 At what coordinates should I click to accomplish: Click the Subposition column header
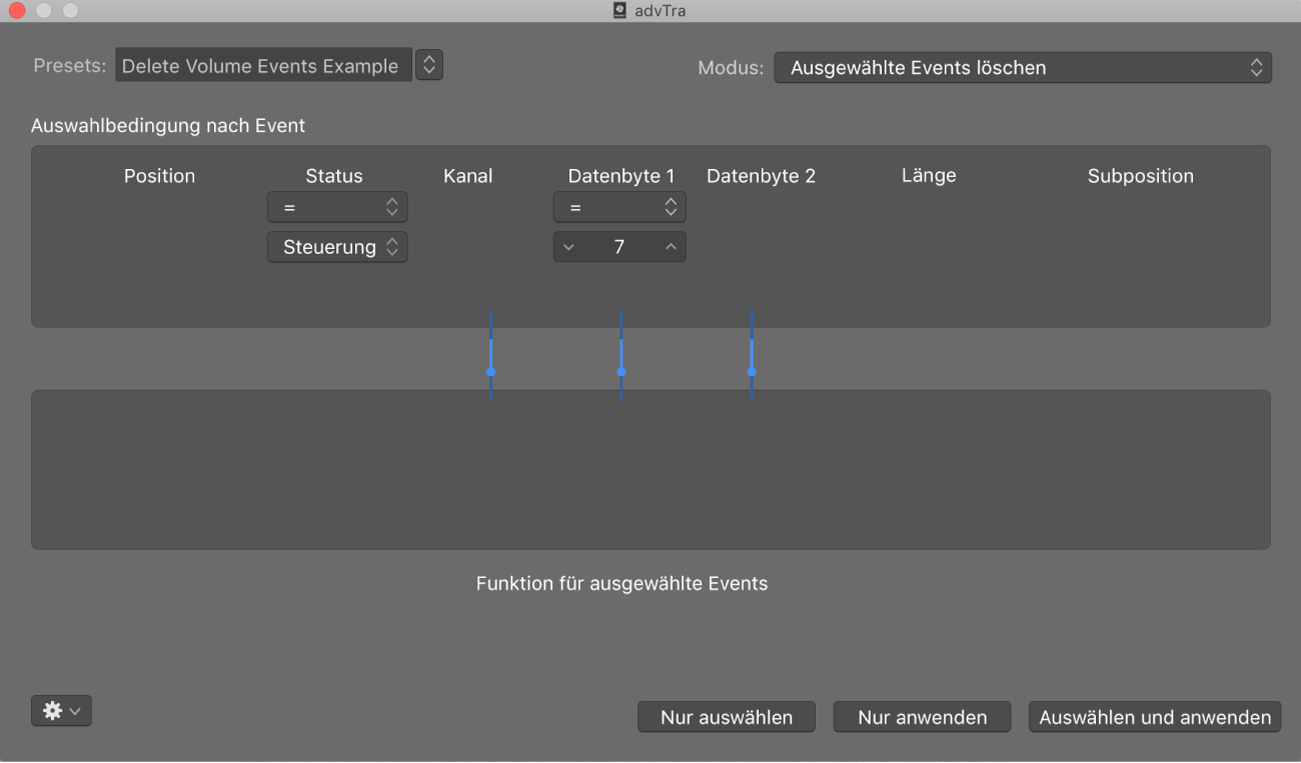[1141, 176]
